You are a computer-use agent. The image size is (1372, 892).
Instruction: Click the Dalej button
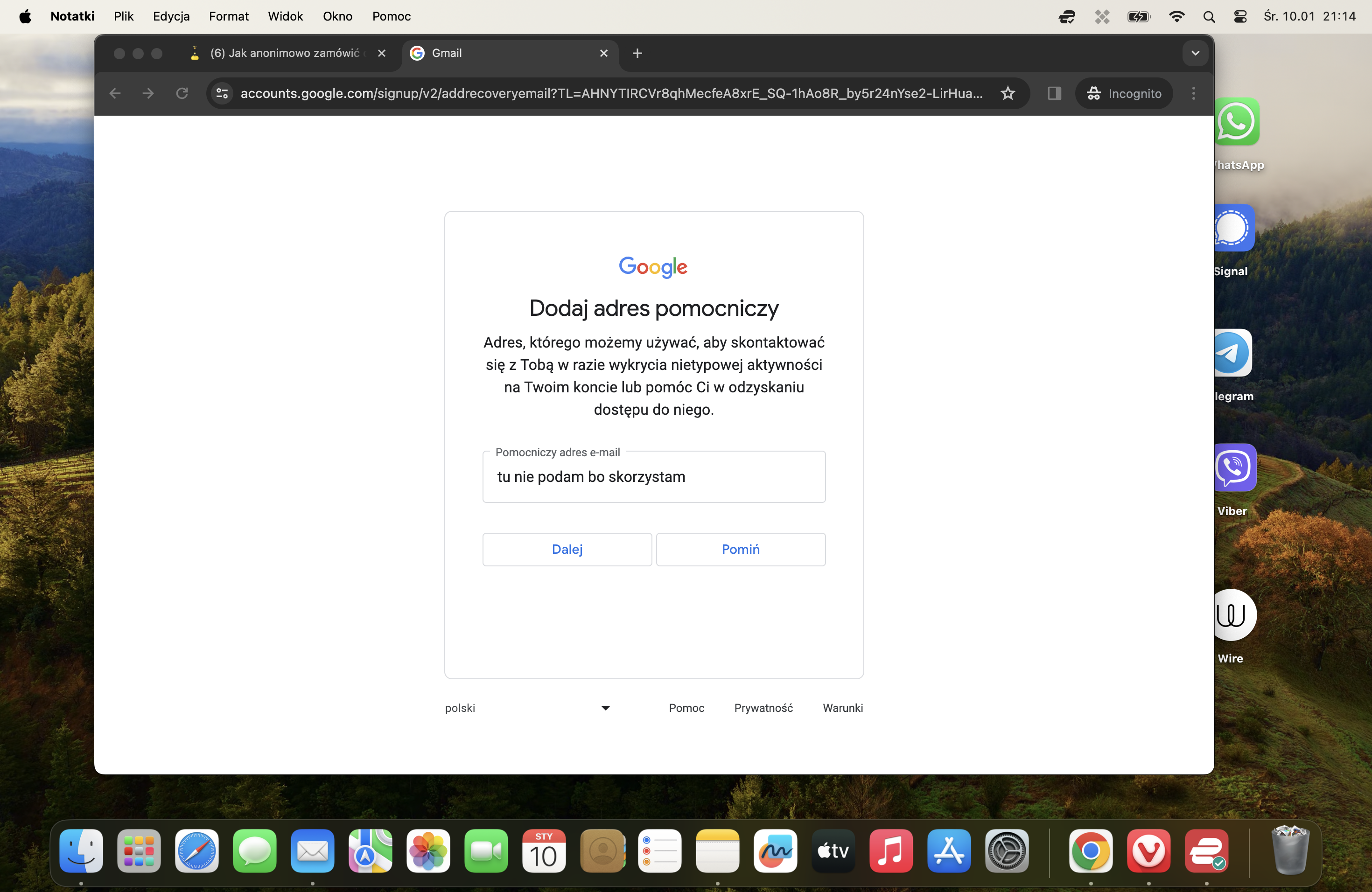(567, 549)
